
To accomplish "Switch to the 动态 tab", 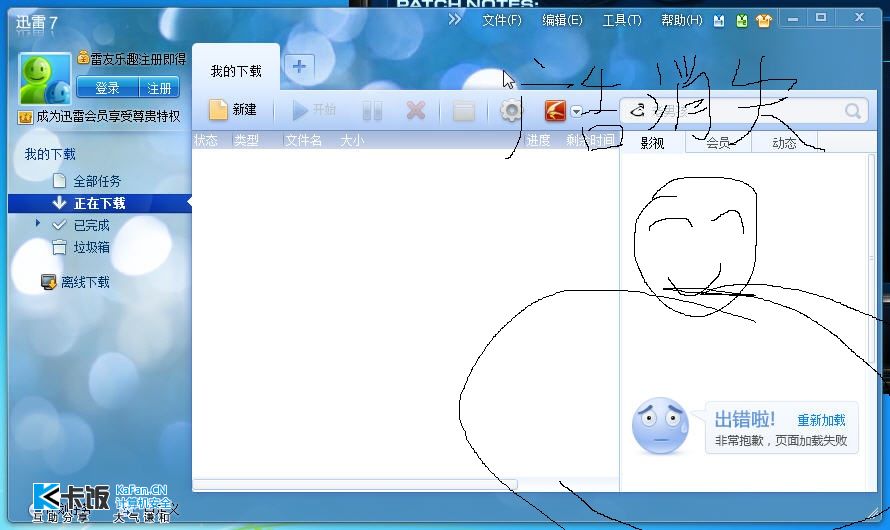I will point(784,143).
